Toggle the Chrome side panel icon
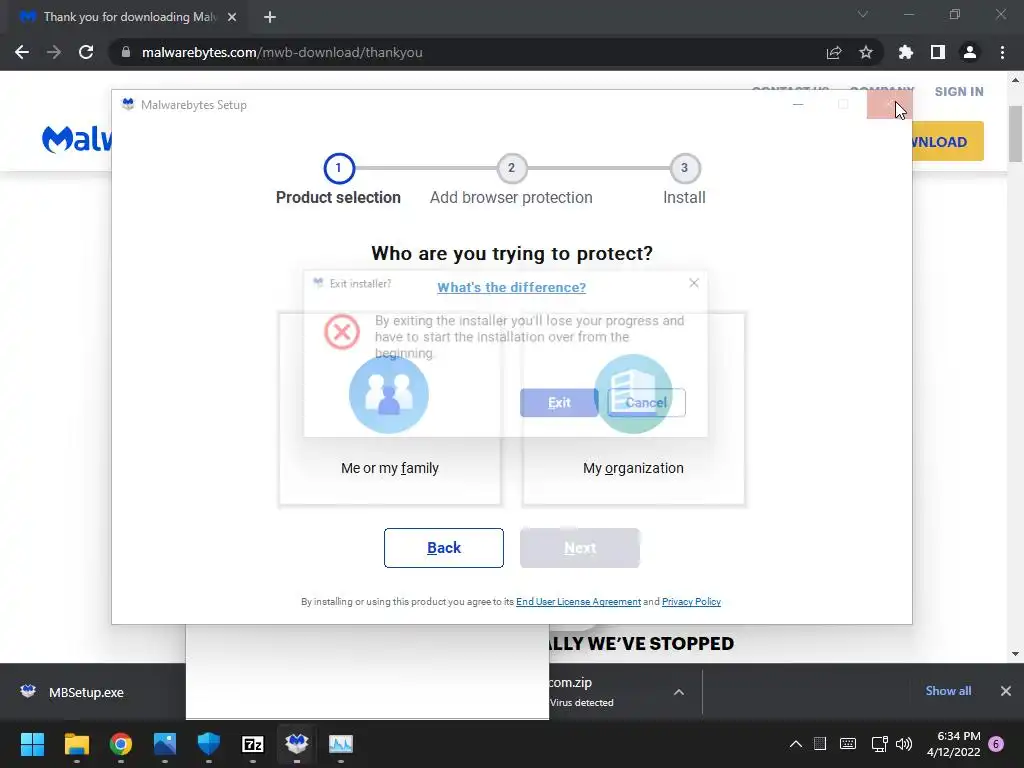The width and height of the screenshot is (1024, 768). (x=938, y=52)
